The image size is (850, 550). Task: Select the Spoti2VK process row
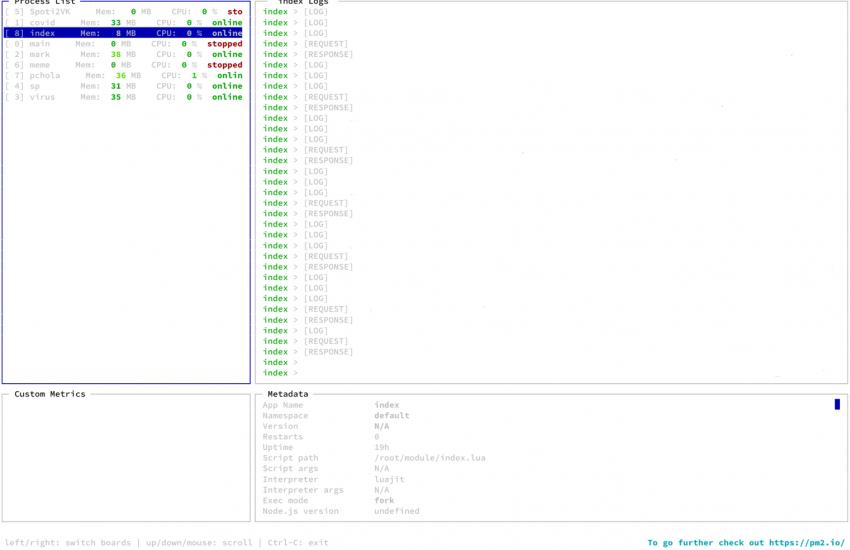point(123,12)
